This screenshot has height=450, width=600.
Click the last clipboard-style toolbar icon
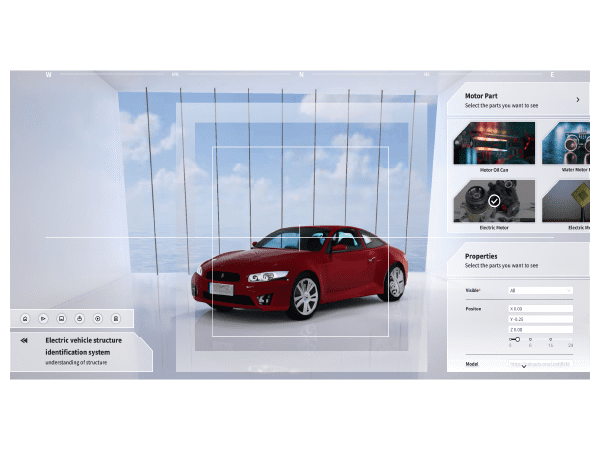[116, 318]
